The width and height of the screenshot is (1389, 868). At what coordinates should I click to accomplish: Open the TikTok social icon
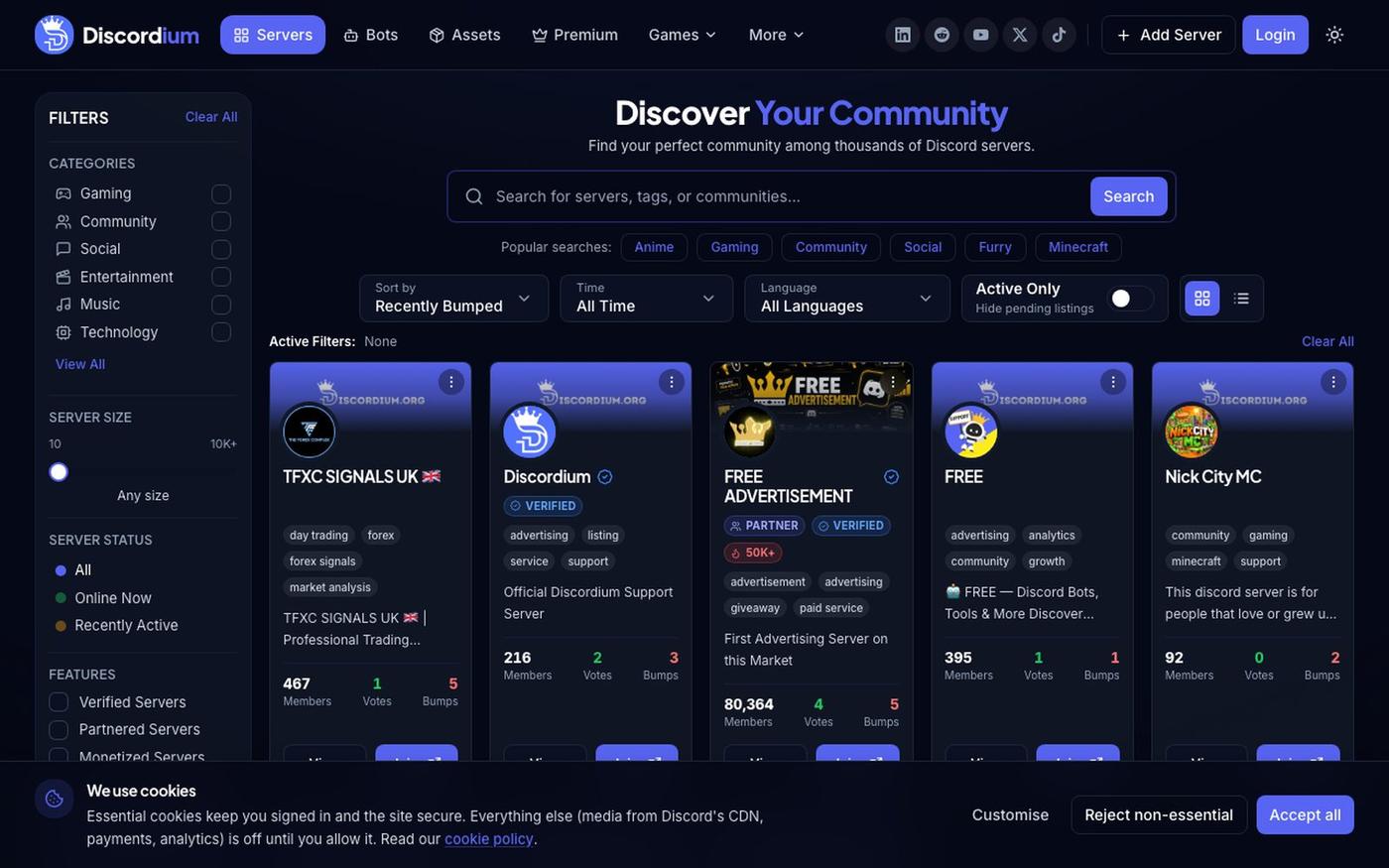[x=1059, y=35]
